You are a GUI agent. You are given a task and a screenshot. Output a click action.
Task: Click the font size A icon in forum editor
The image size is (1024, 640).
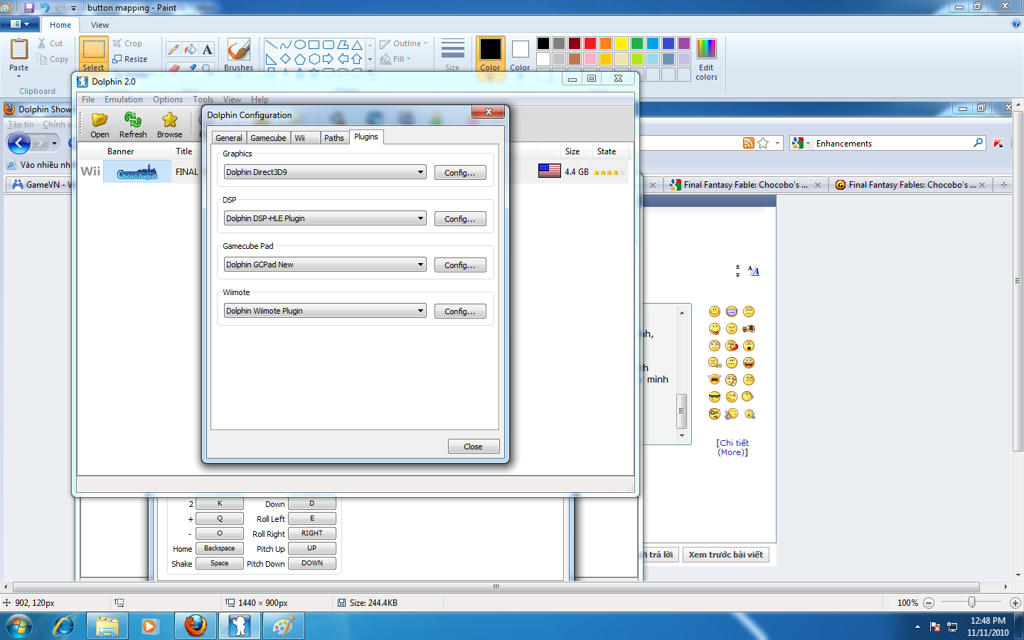tap(754, 271)
